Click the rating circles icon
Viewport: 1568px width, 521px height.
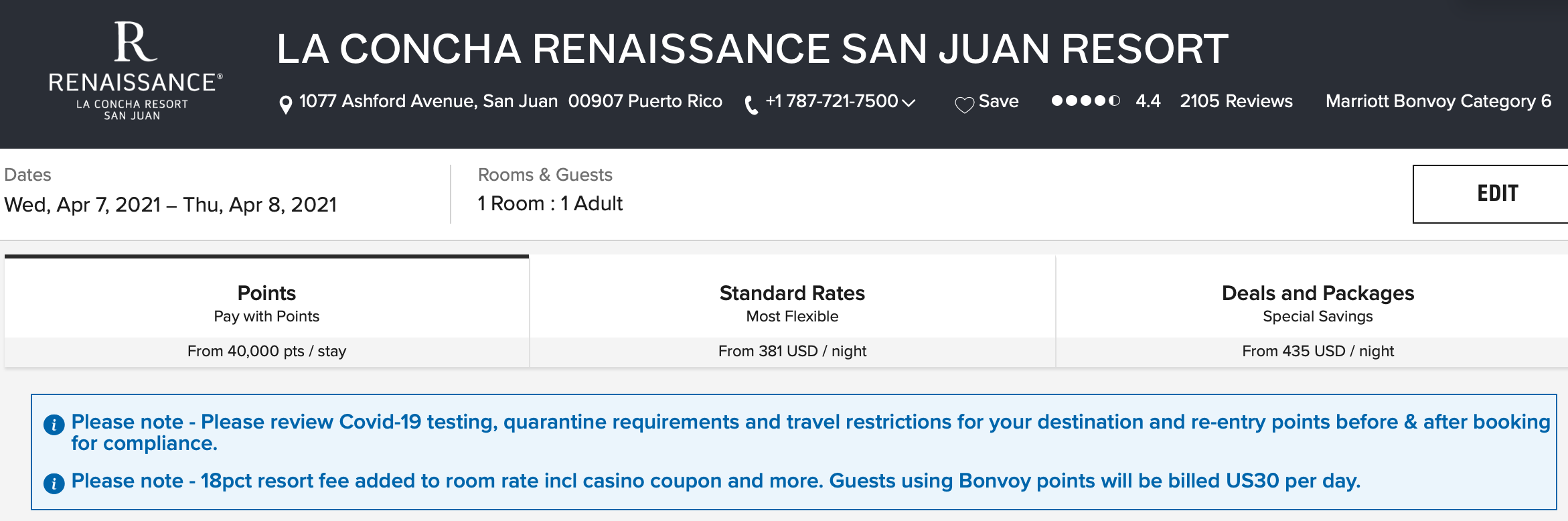pyautogui.click(x=1085, y=101)
